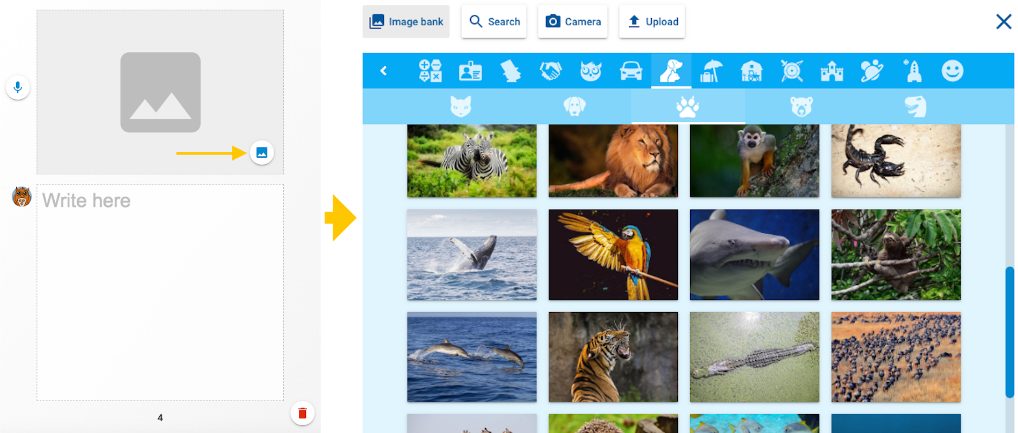Click the Search button
Screen dimensions: 1018x433
[x=494, y=21]
